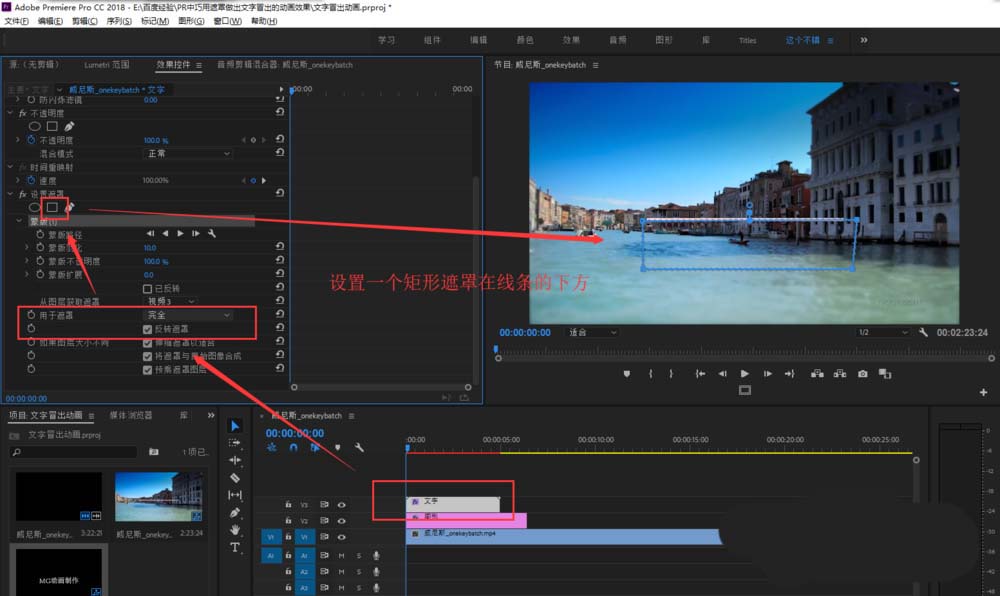Open program monitor button editor plus

click(x=983, y=392)
